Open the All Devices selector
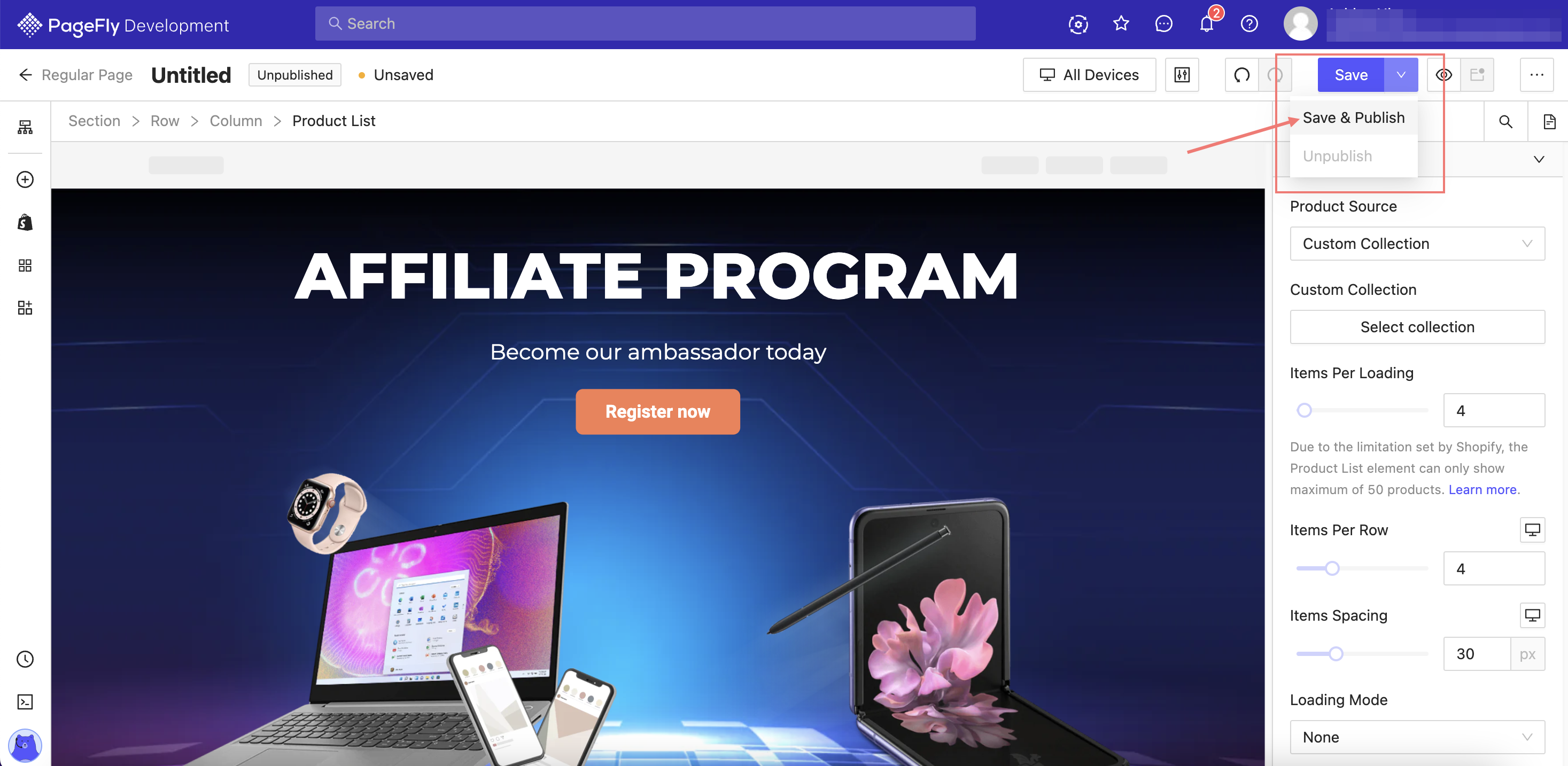 [1089, 75]
